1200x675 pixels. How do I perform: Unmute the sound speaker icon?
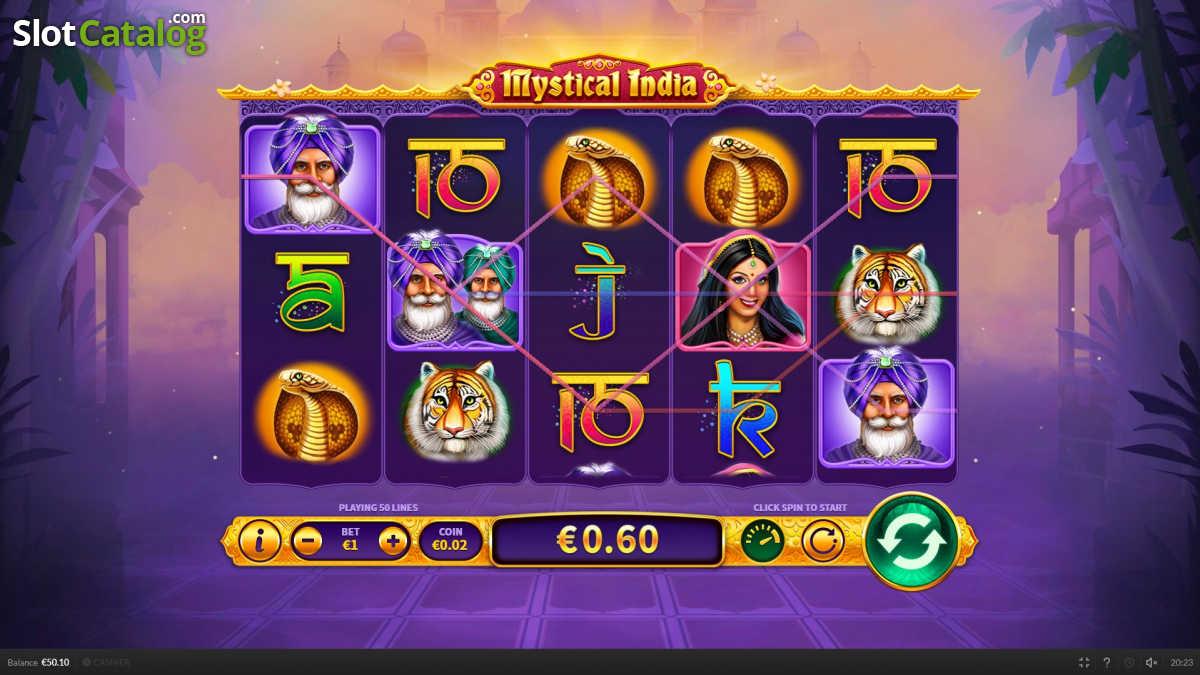pyautogui.click(x=1151, y=662)
